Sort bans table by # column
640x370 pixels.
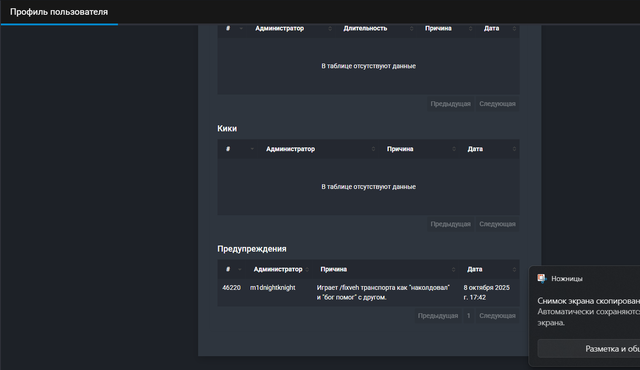(x=233, y=29)
